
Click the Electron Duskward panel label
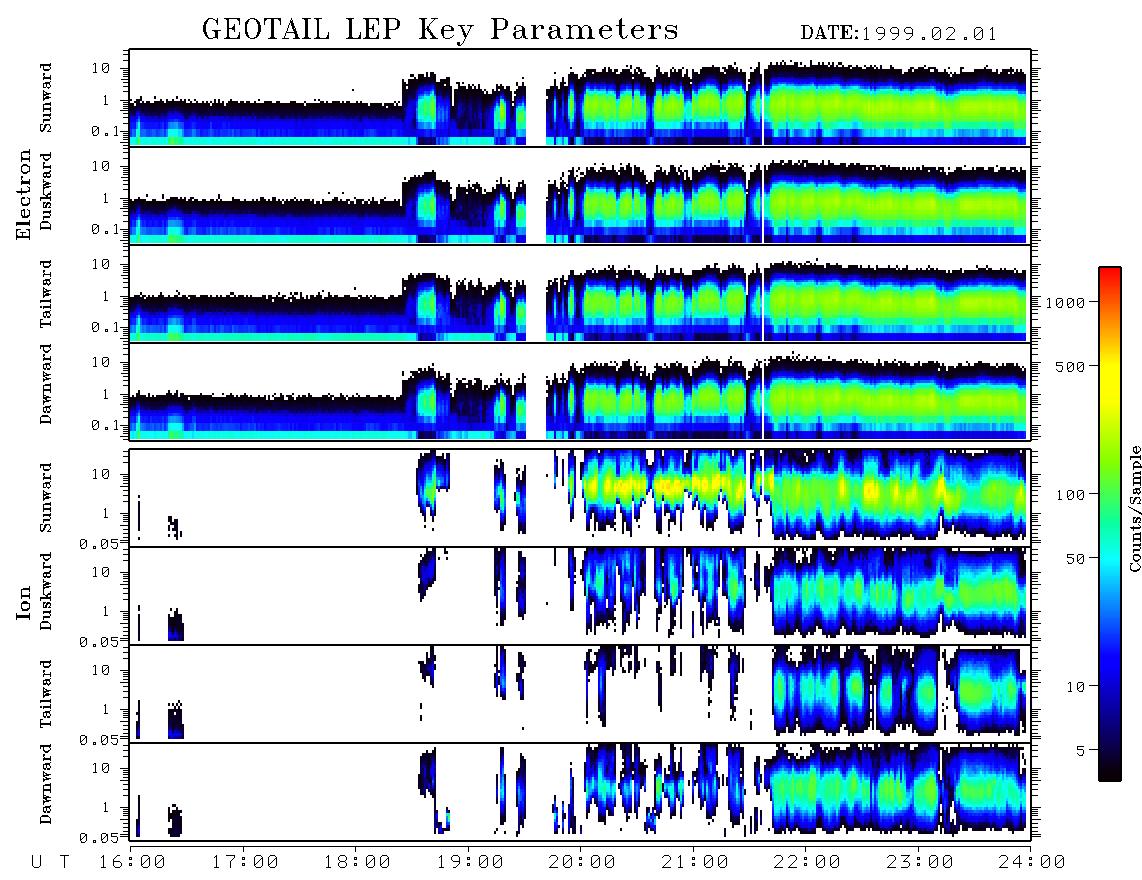pos(46,191)
